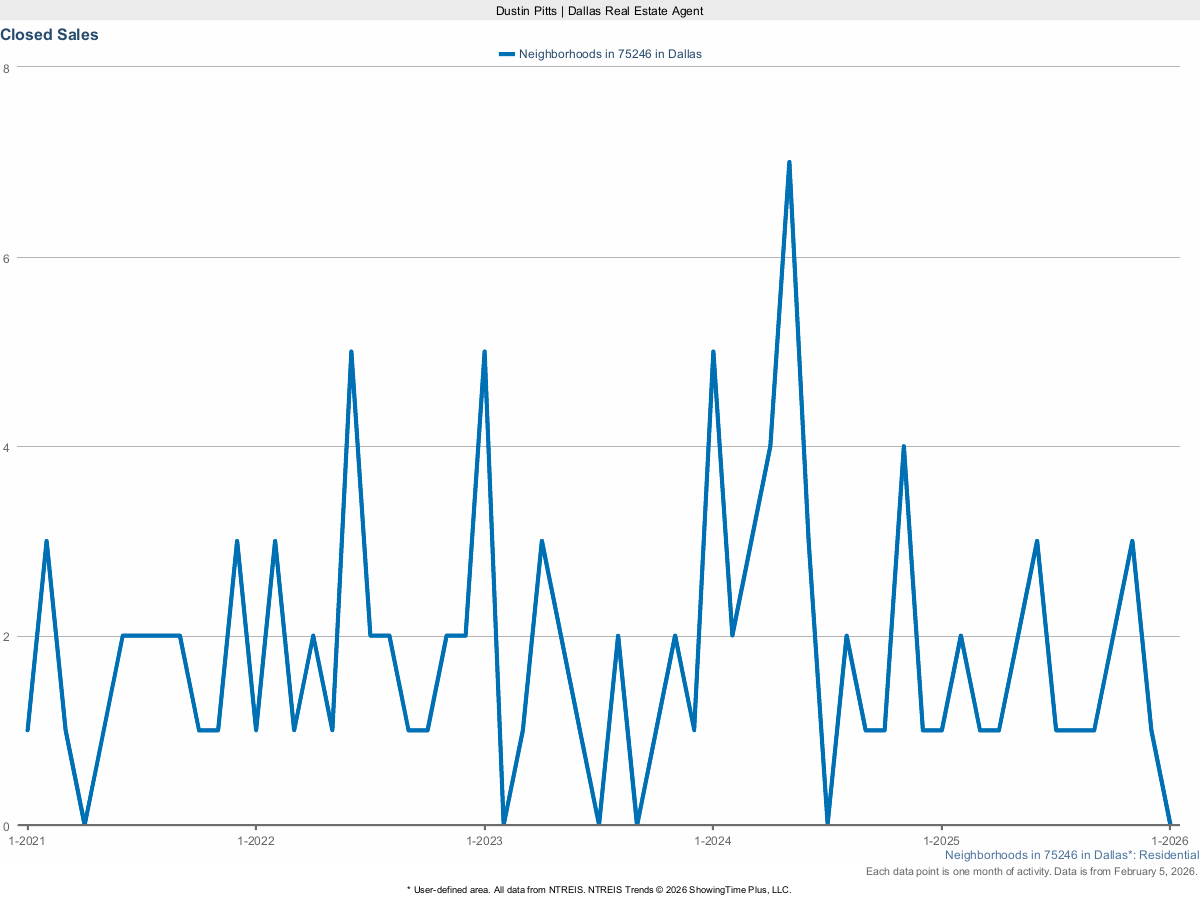Click the NTREIS Trends copyright footer text

coord(600,889)
